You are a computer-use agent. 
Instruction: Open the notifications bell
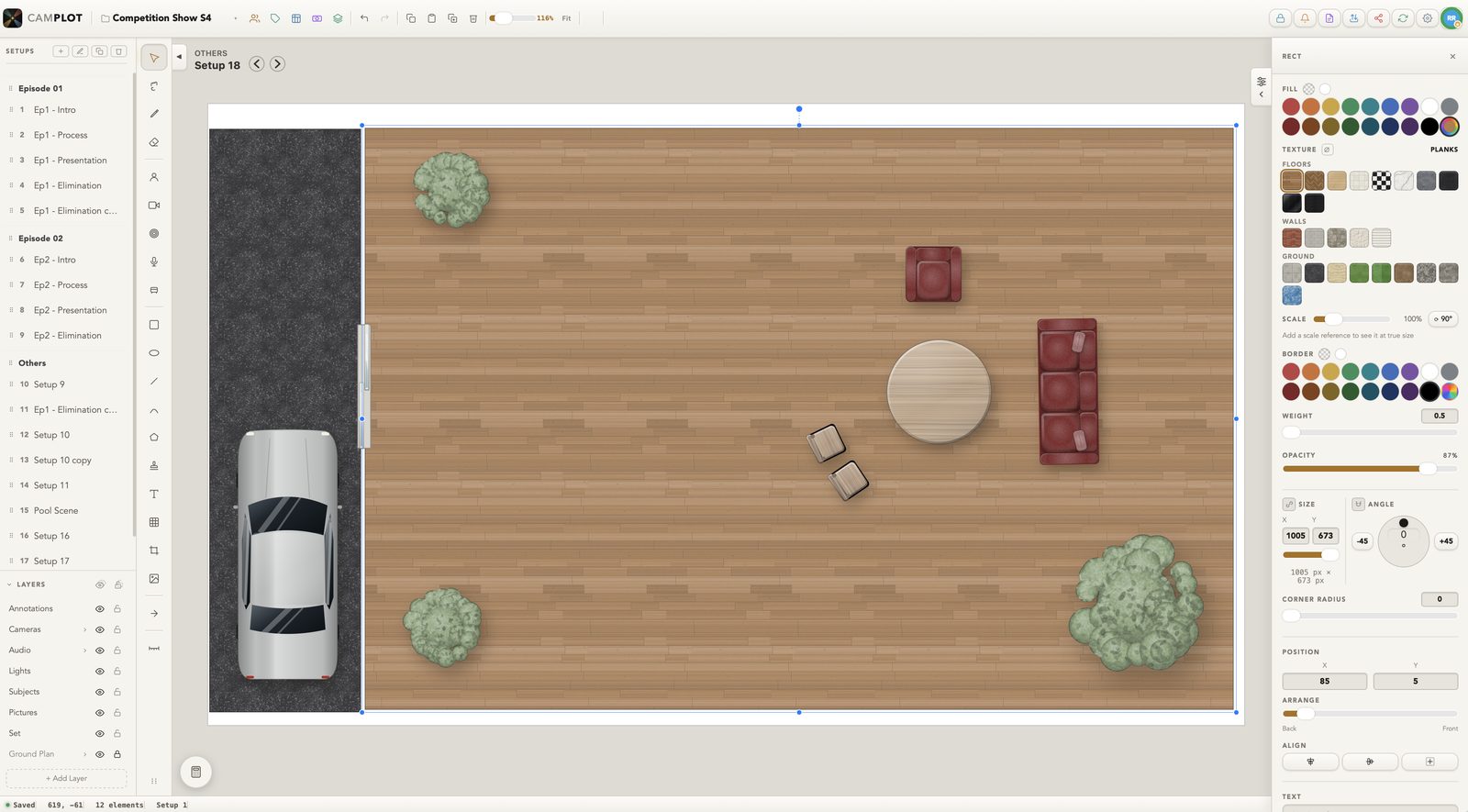(1305, 18)
